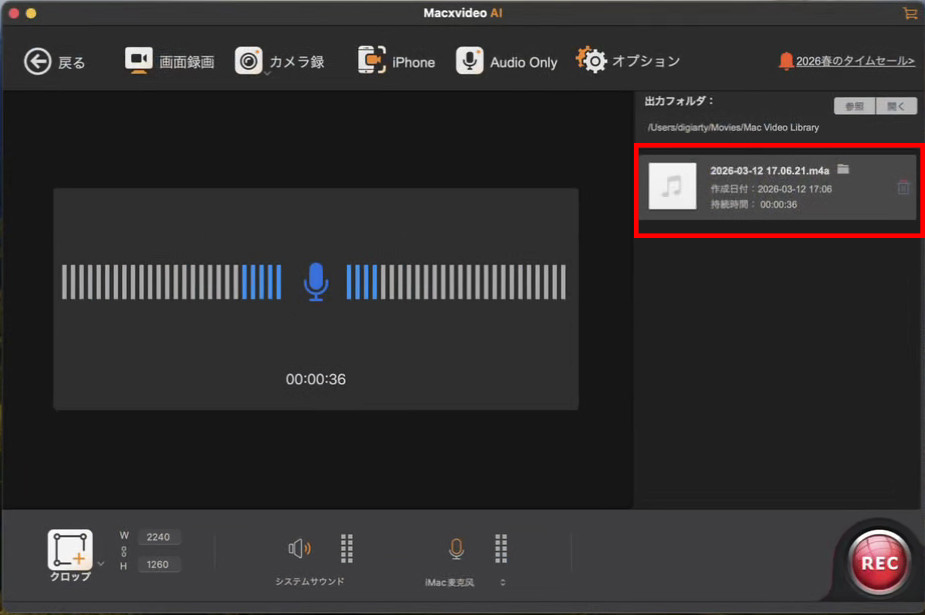Mute the システムサウンド system sound

point(300,548)
